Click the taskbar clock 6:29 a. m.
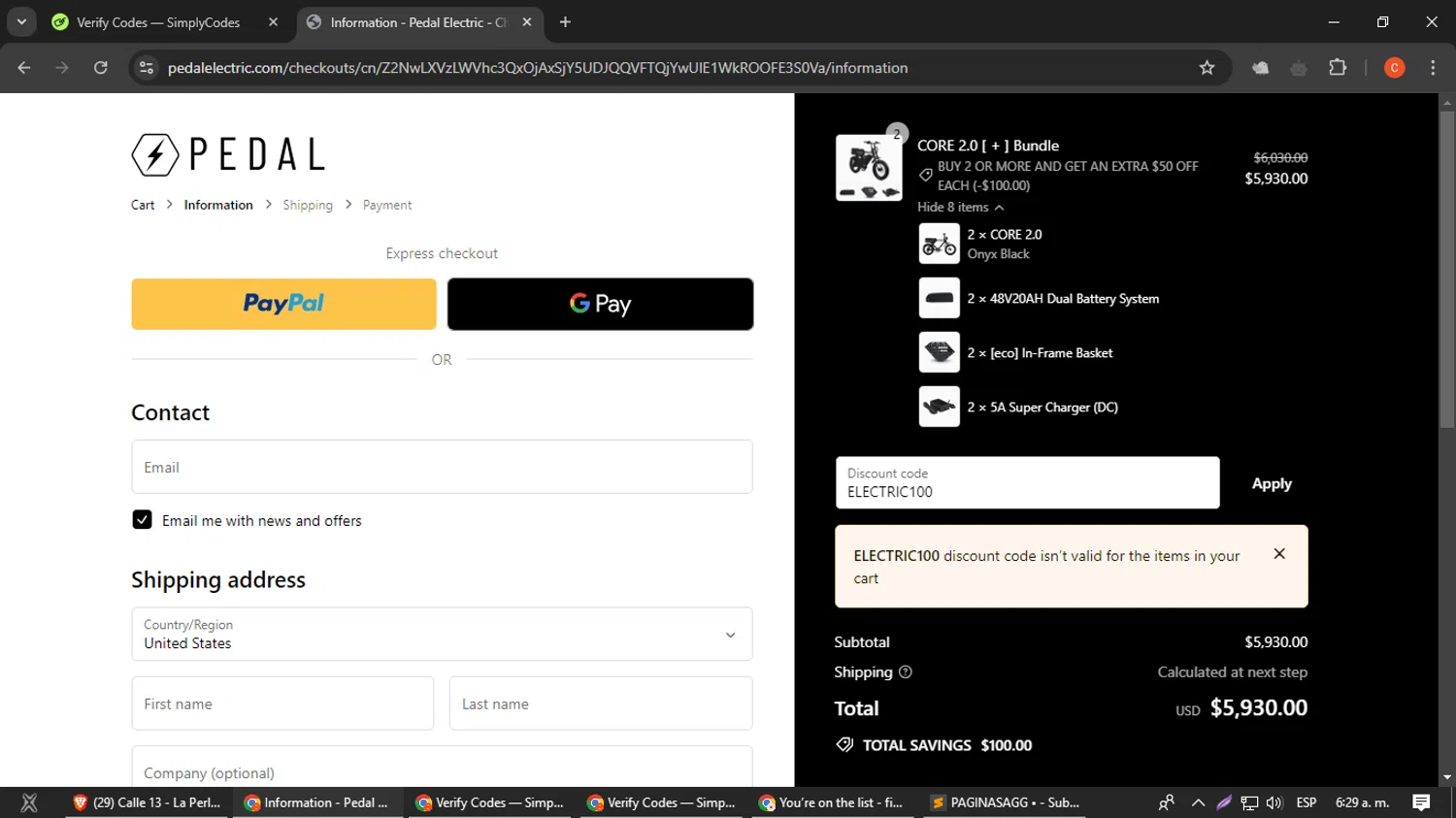Viewport: 1456px width, 818px height. click(1363, 802)
